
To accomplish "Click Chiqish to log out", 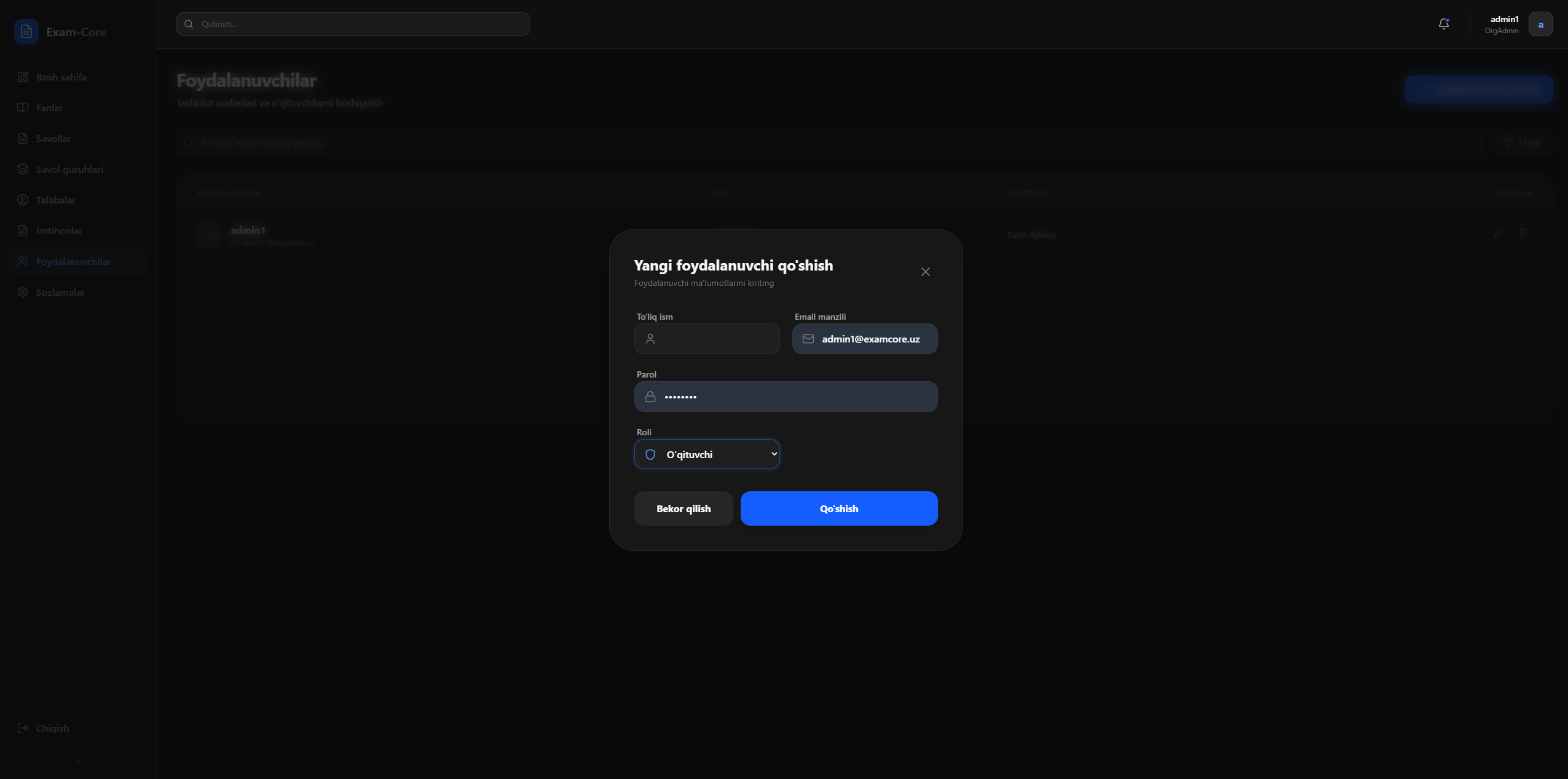I will [x=52, y=728].
